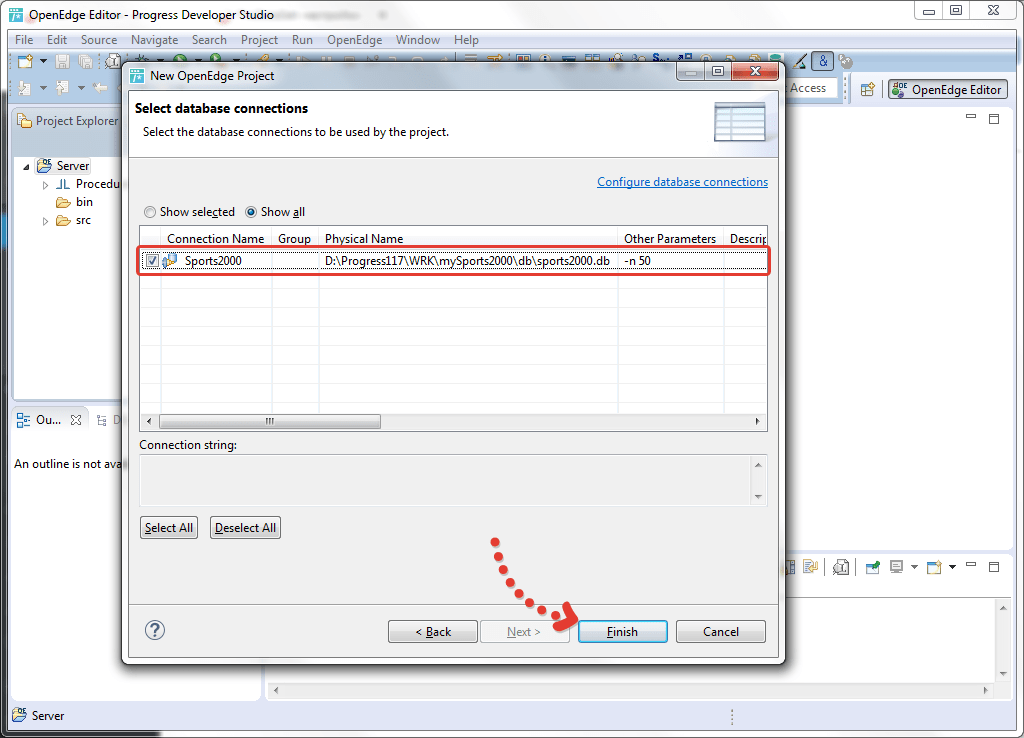
Task: Select the Server project icon in tree
Action: (44, 165)
